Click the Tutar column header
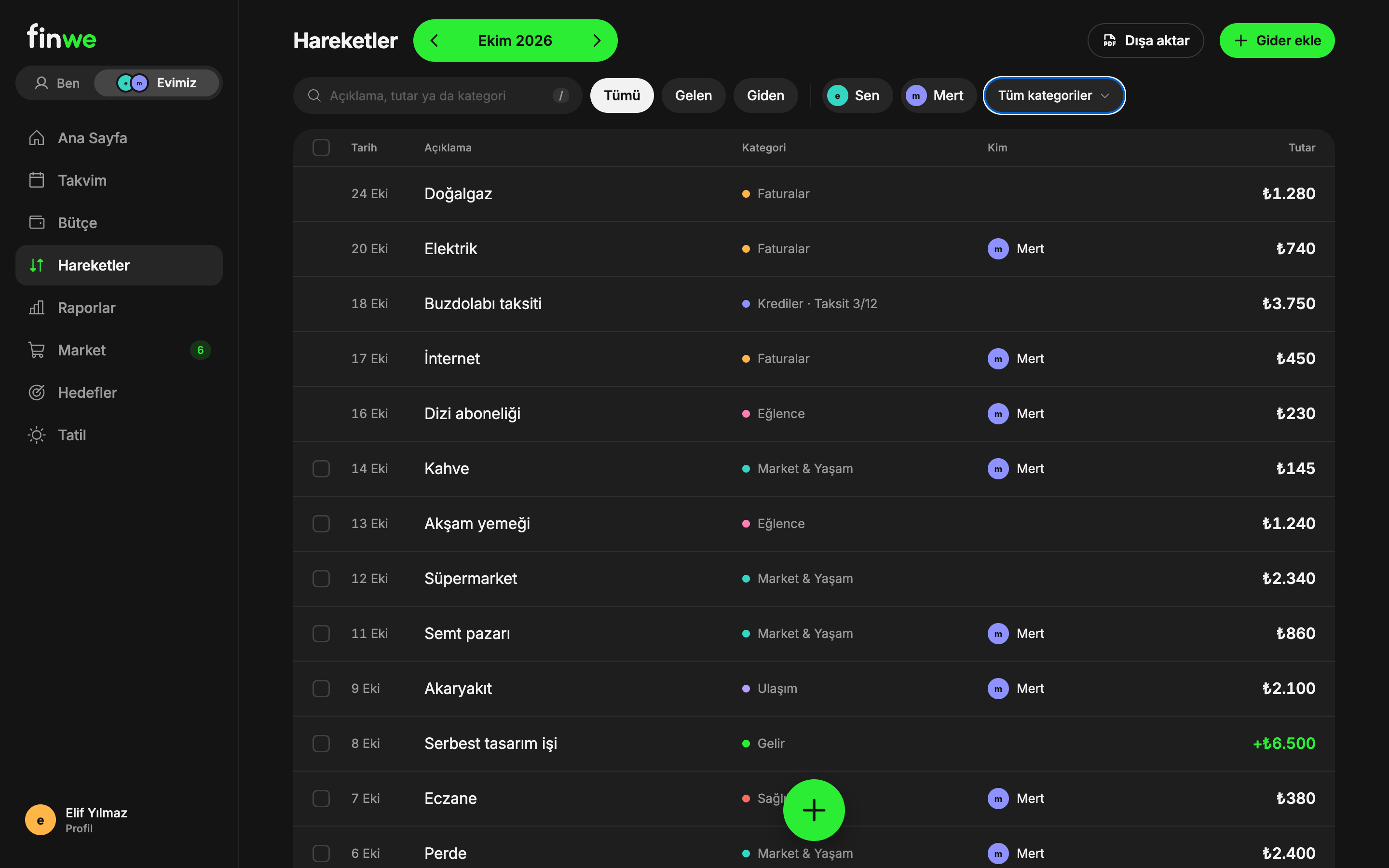Screen dimensions: 1389x868 pos(1302,148)
